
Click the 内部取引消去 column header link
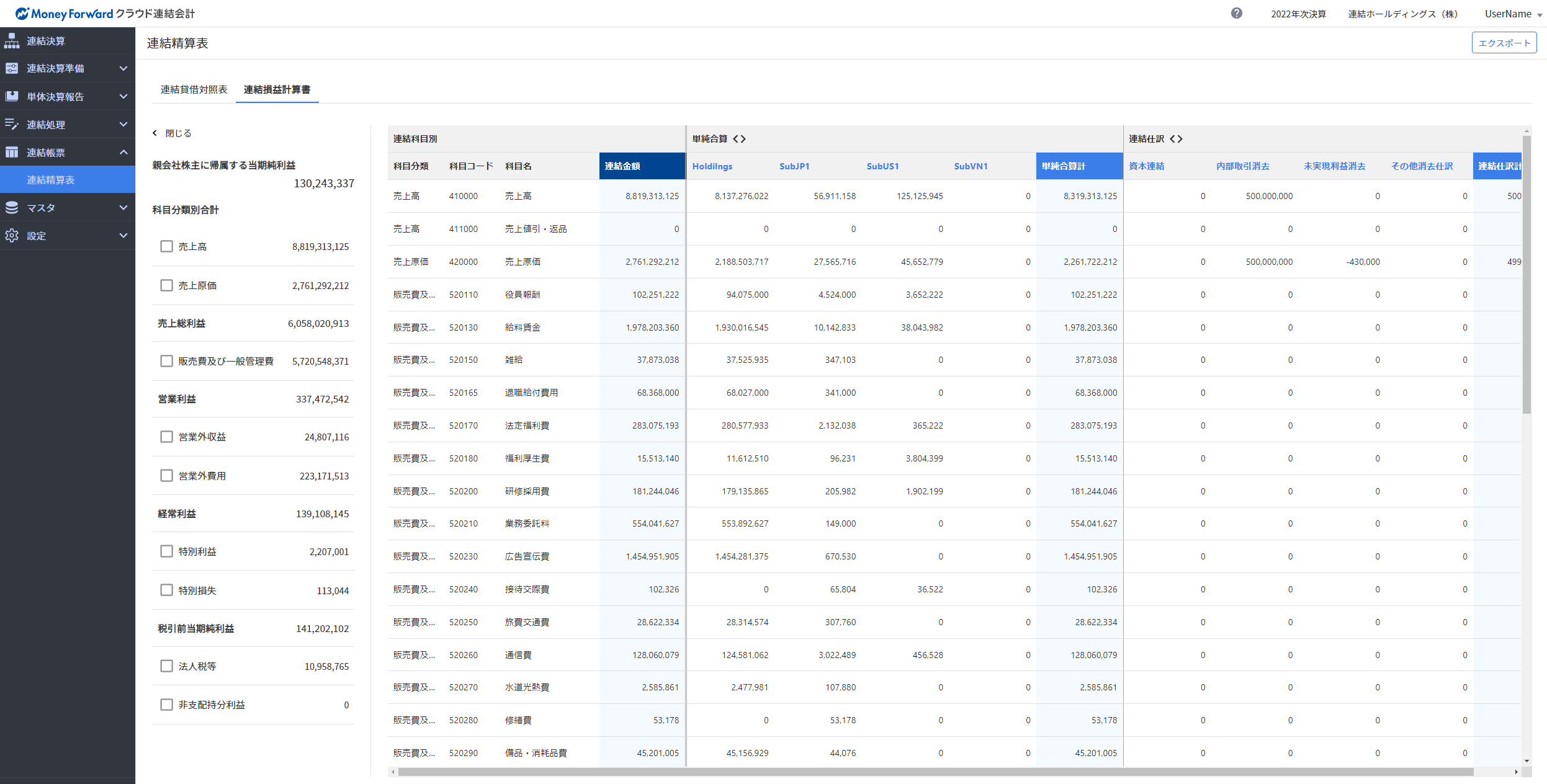pyautogui.click(x=1242, y=166)
